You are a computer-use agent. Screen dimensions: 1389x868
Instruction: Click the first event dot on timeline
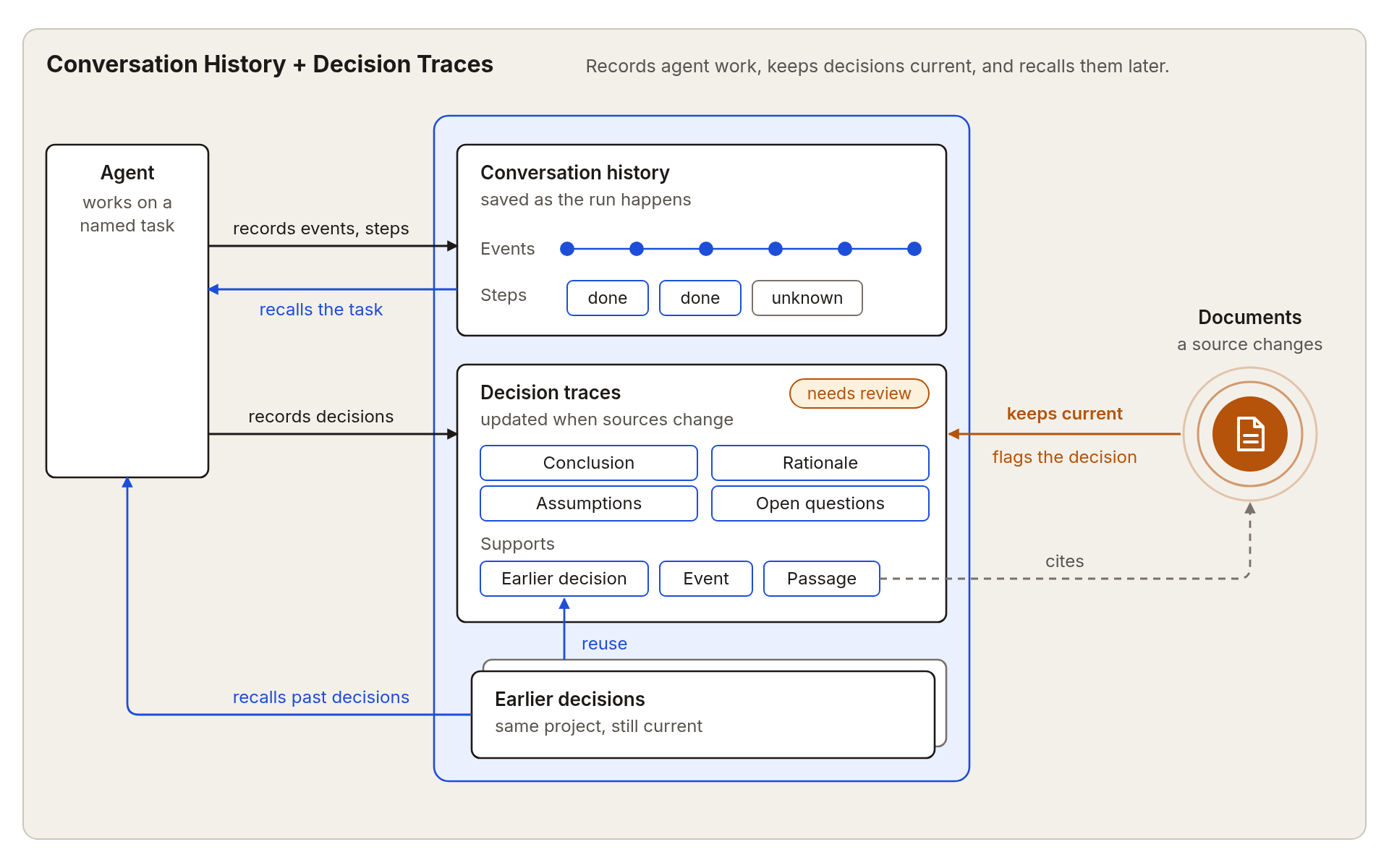pyautogui.click(x=567, y=249)
